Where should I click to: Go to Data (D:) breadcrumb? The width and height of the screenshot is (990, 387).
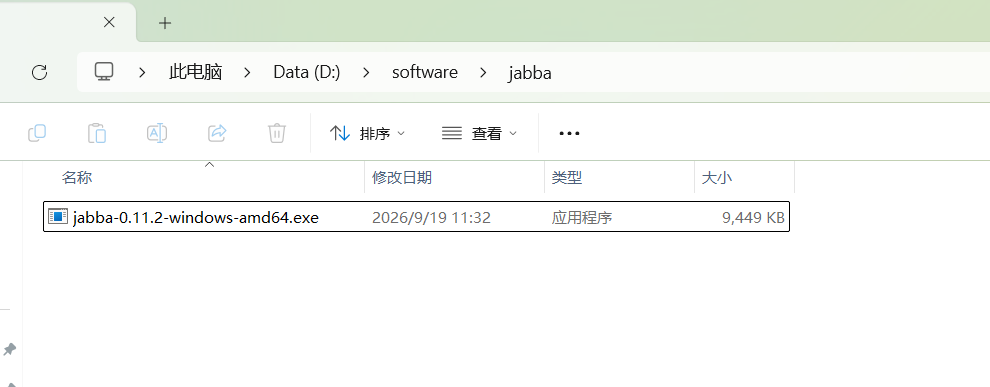[307, 72]
